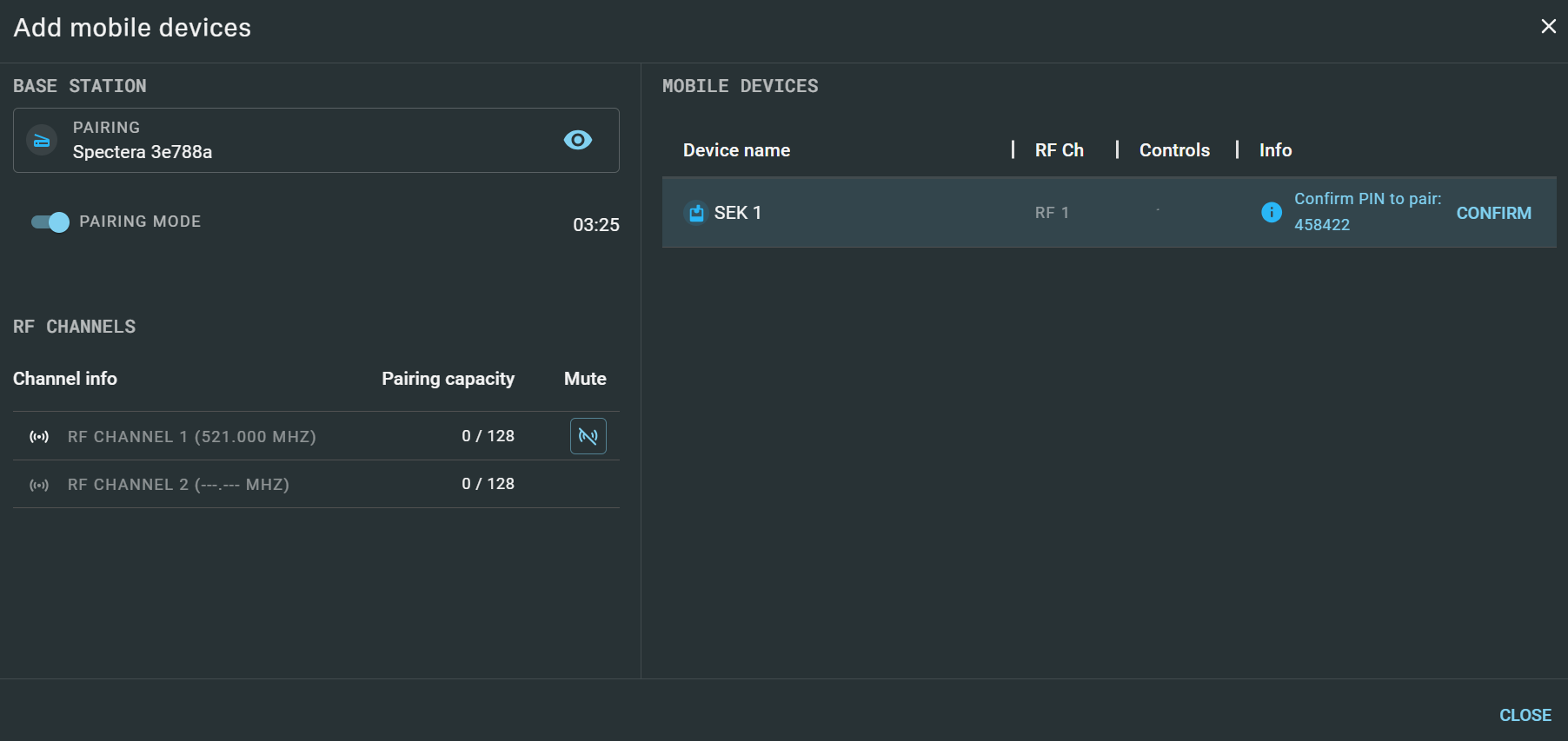Click the pairing countdown timer 03:25
Image resolution: width=1568 pixels, height=741 pixels.
(x=595, y=225)
